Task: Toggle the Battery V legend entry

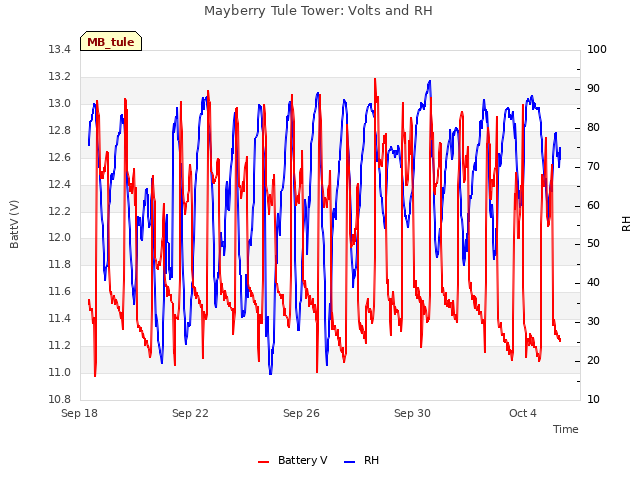Action: (x=293, y=460)
